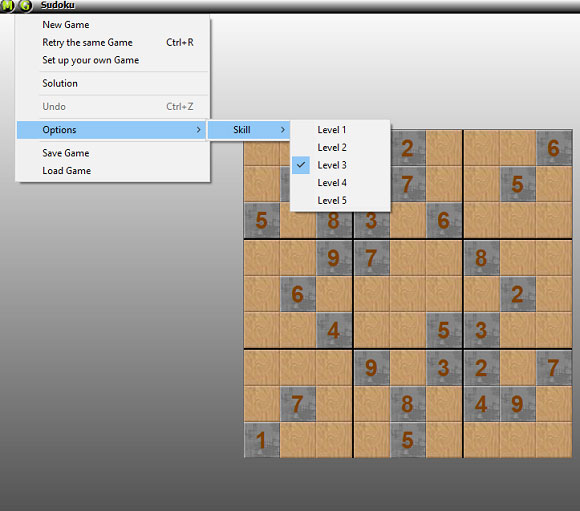Expand the Skill submenu arrow

pos(283,130)
